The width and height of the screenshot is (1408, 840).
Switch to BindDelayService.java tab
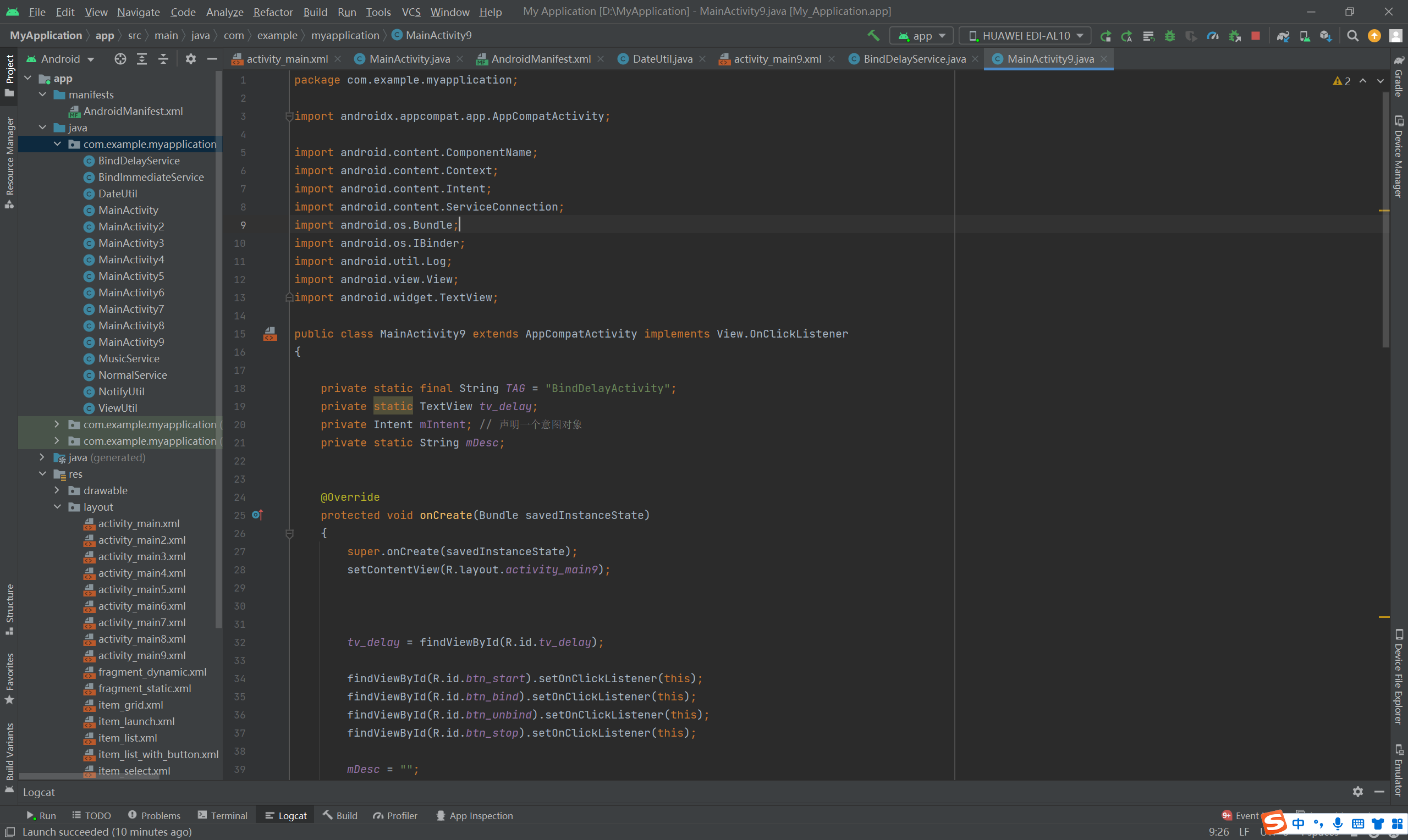914,59
